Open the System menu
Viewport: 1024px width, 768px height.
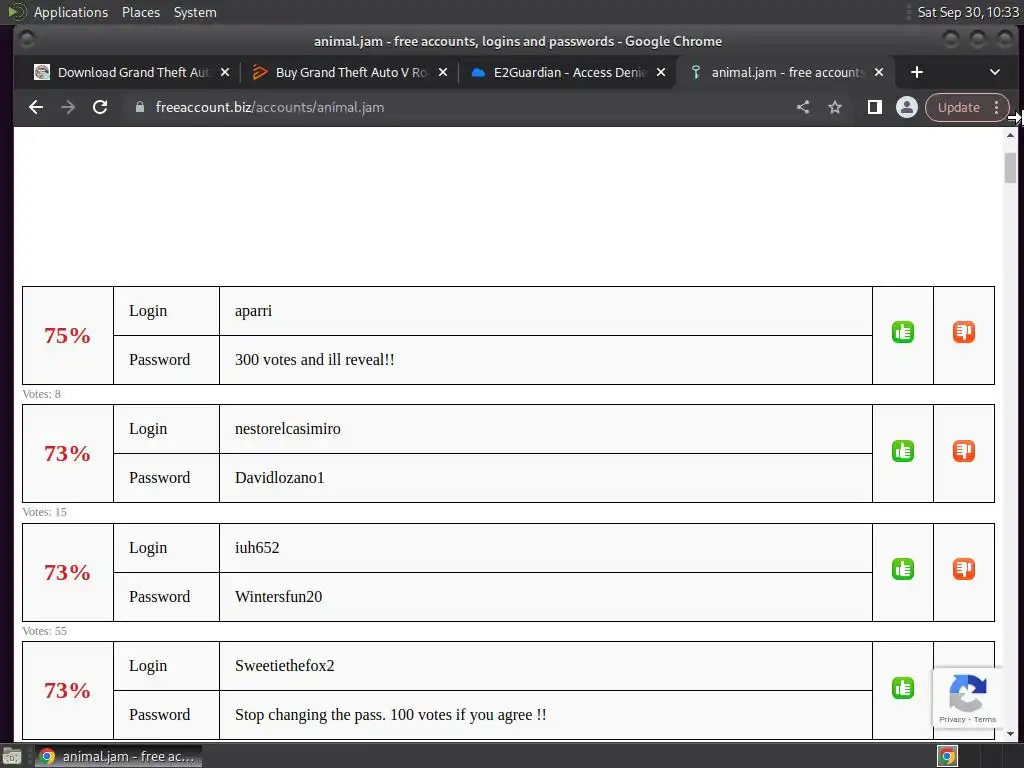point(195,12)
